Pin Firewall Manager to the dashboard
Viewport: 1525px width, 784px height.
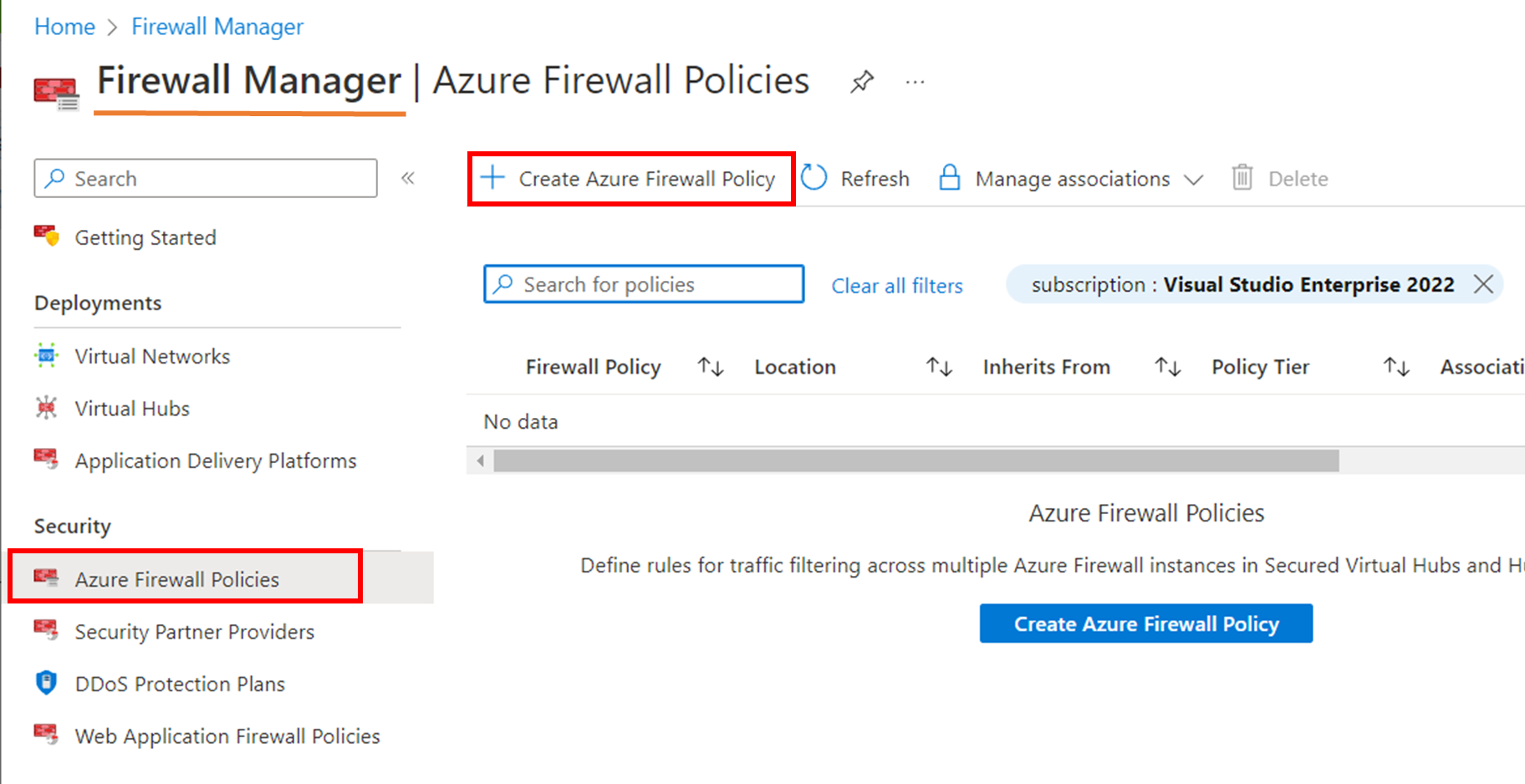[x=861, y=81]
